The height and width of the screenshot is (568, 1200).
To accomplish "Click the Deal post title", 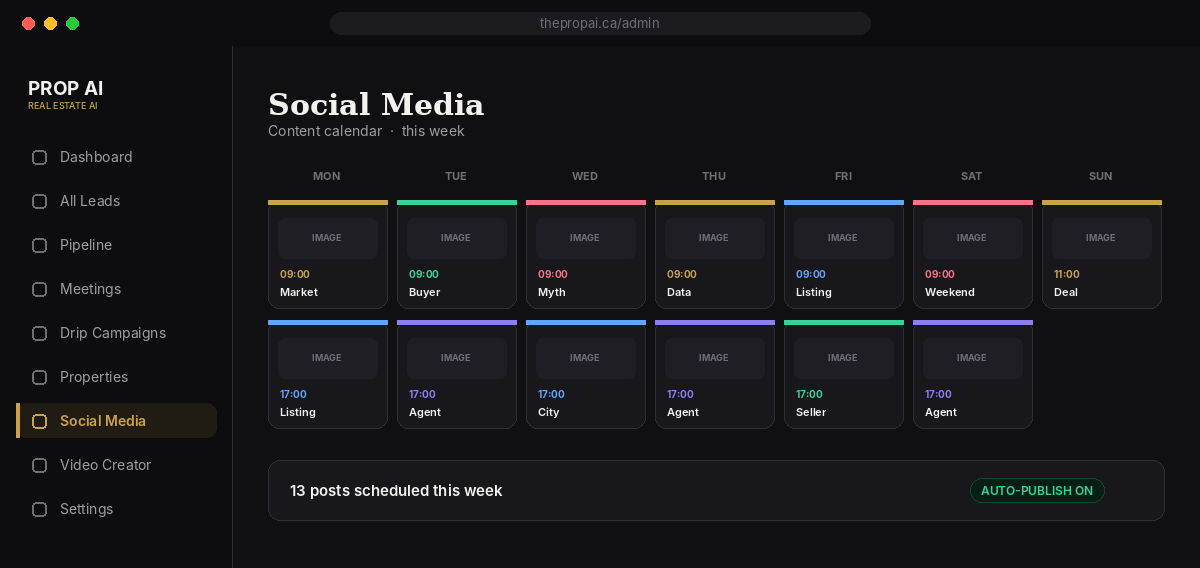I will click(1066, 292).
